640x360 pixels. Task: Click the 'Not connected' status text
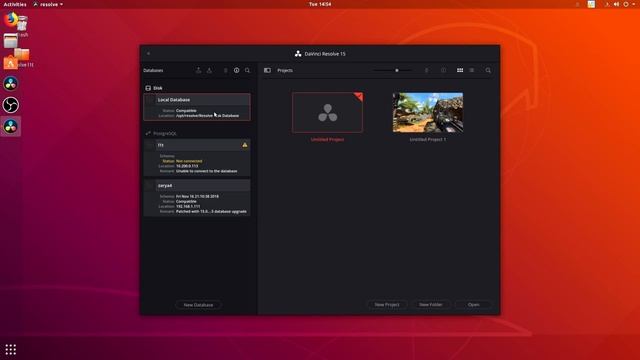point(189,161)
